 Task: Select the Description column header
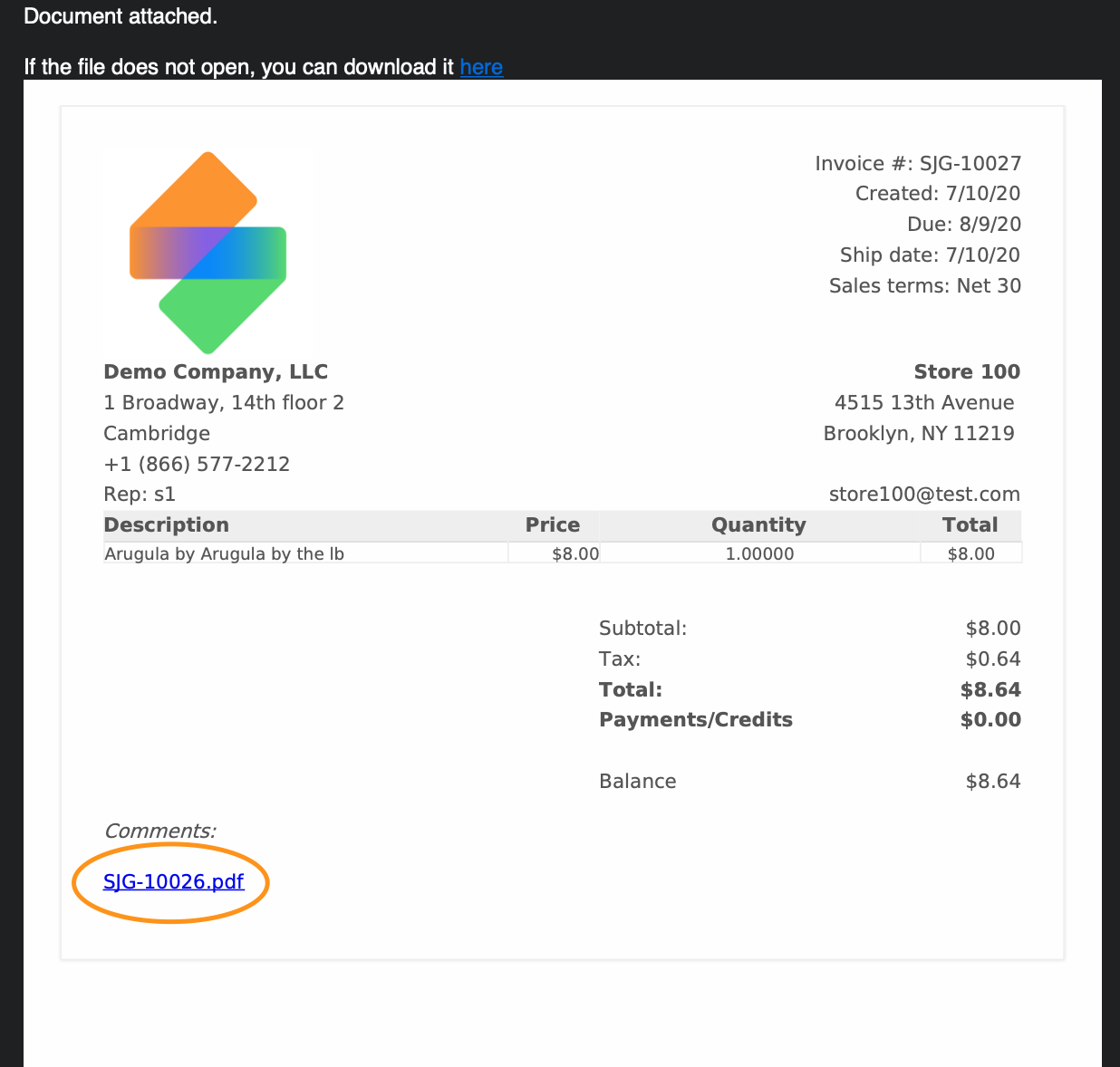coord(167,525)
